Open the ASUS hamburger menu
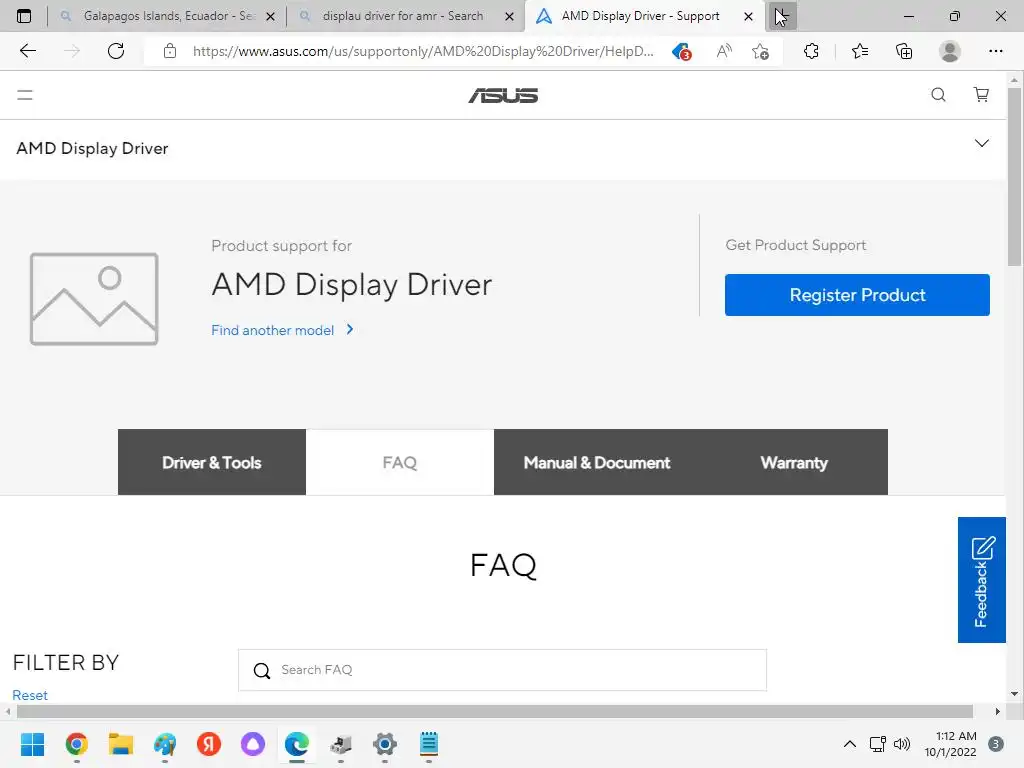The height and width of the screenshot is (768, 1024). click(25, 95)
